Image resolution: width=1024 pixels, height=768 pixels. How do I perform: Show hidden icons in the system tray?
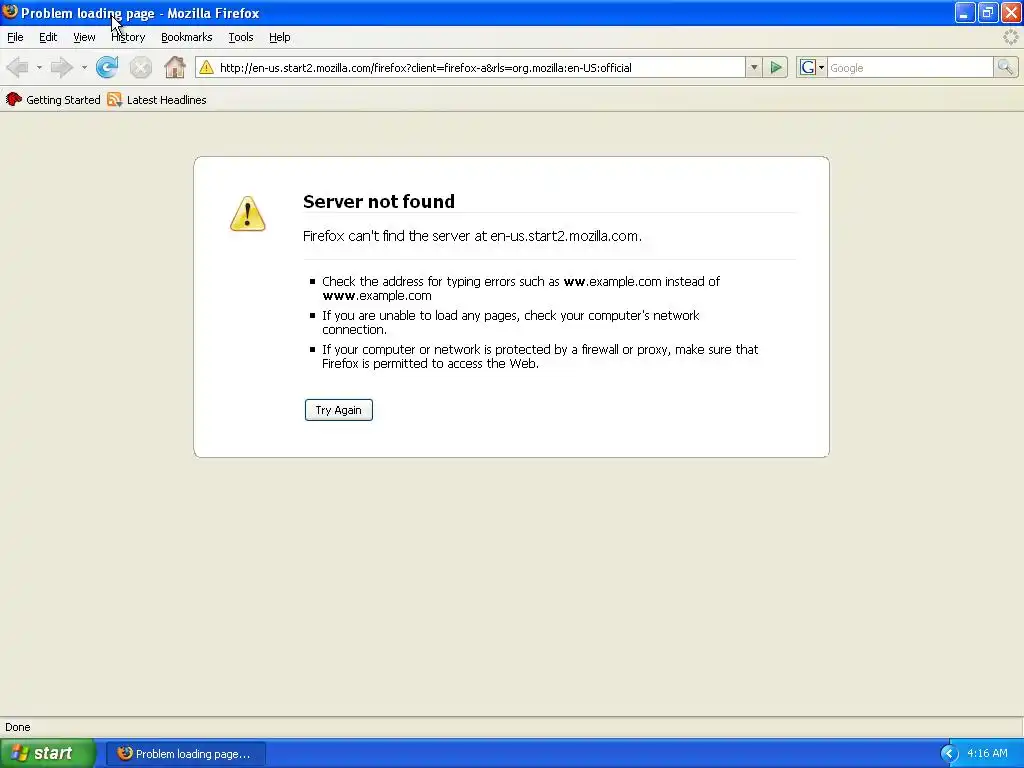(x=949, y=753)
